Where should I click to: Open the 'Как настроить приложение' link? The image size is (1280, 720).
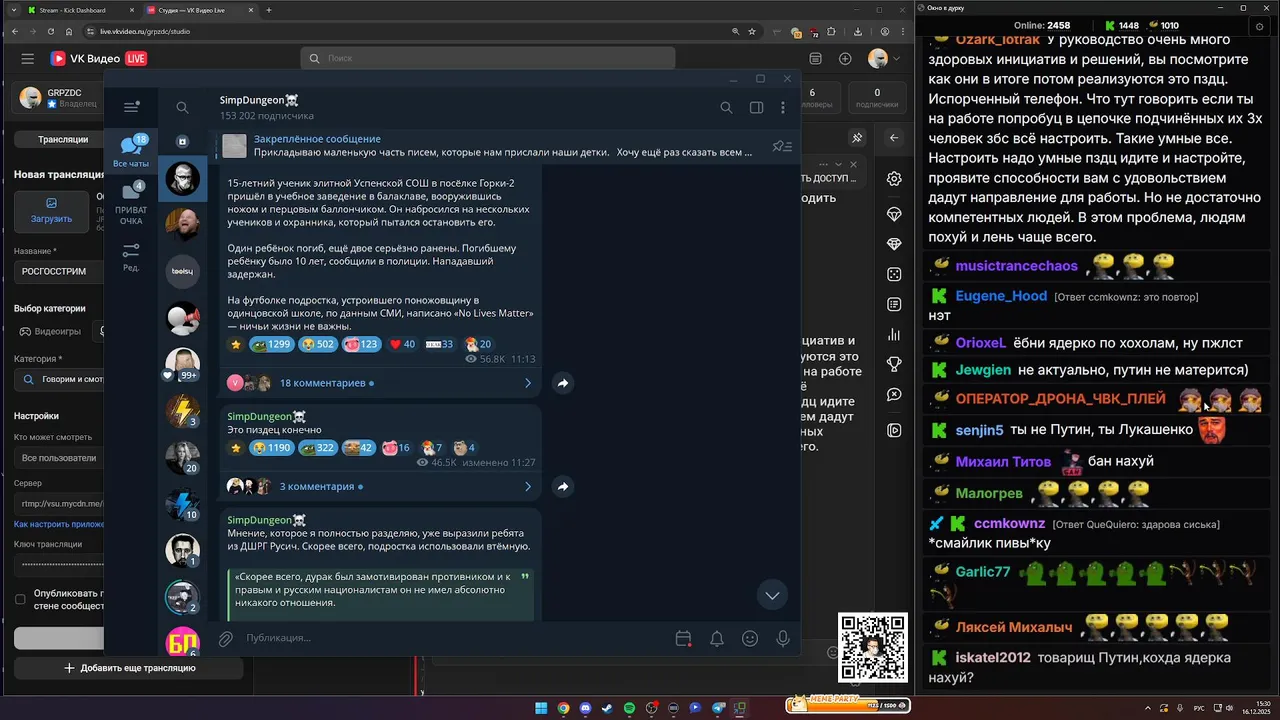[60, 524]
